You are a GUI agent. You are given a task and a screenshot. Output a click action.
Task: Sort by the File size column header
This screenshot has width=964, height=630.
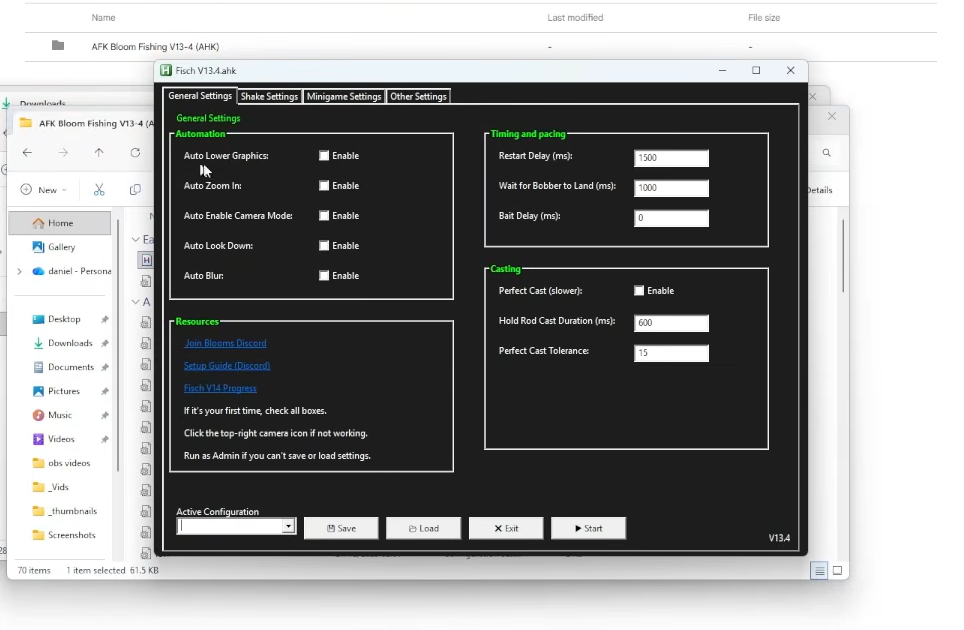tap(764, 18)
